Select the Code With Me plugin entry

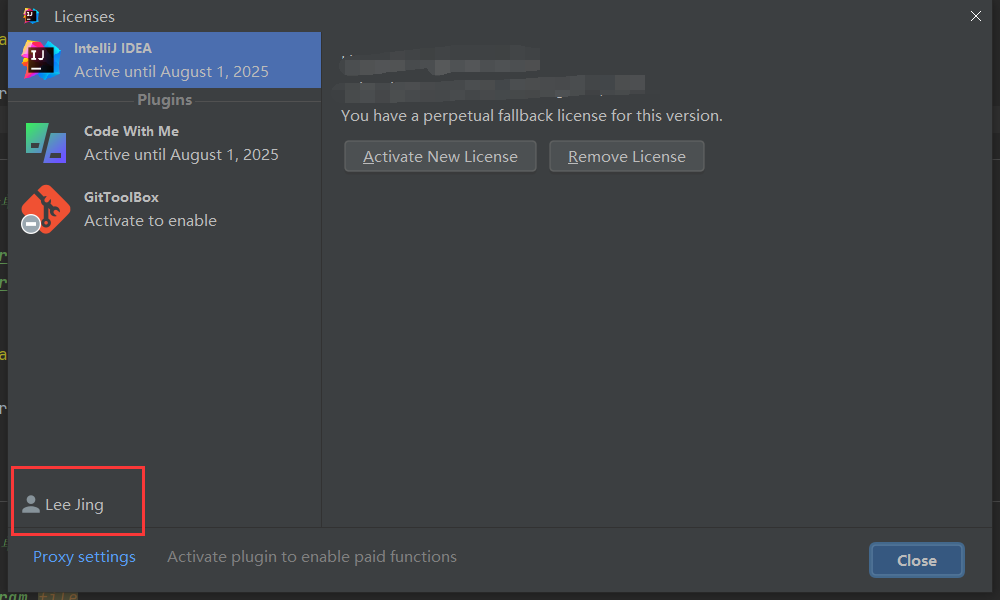point(165,143)
